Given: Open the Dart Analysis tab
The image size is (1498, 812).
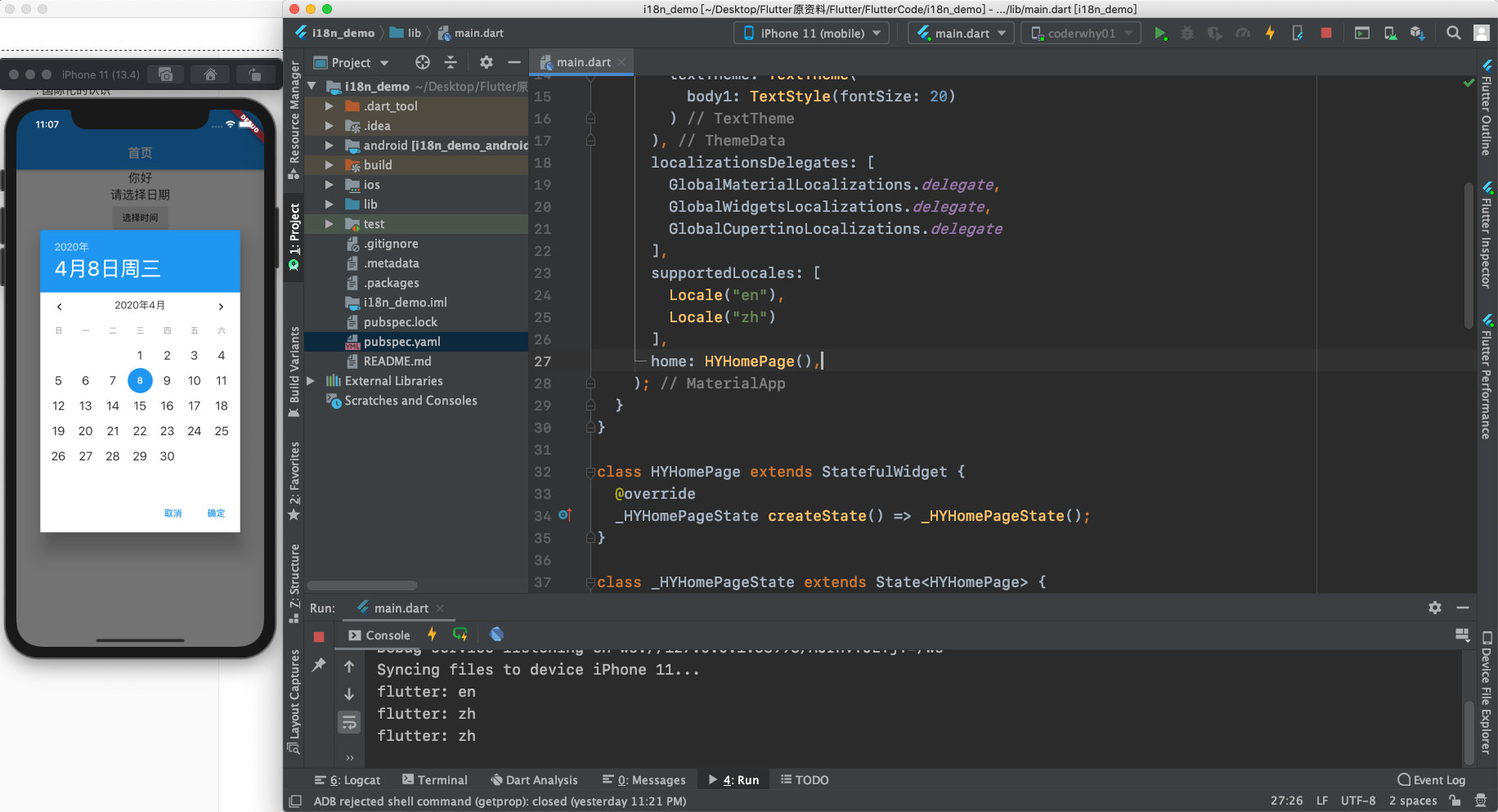Looking at the screenshot, I should [534, 780].
